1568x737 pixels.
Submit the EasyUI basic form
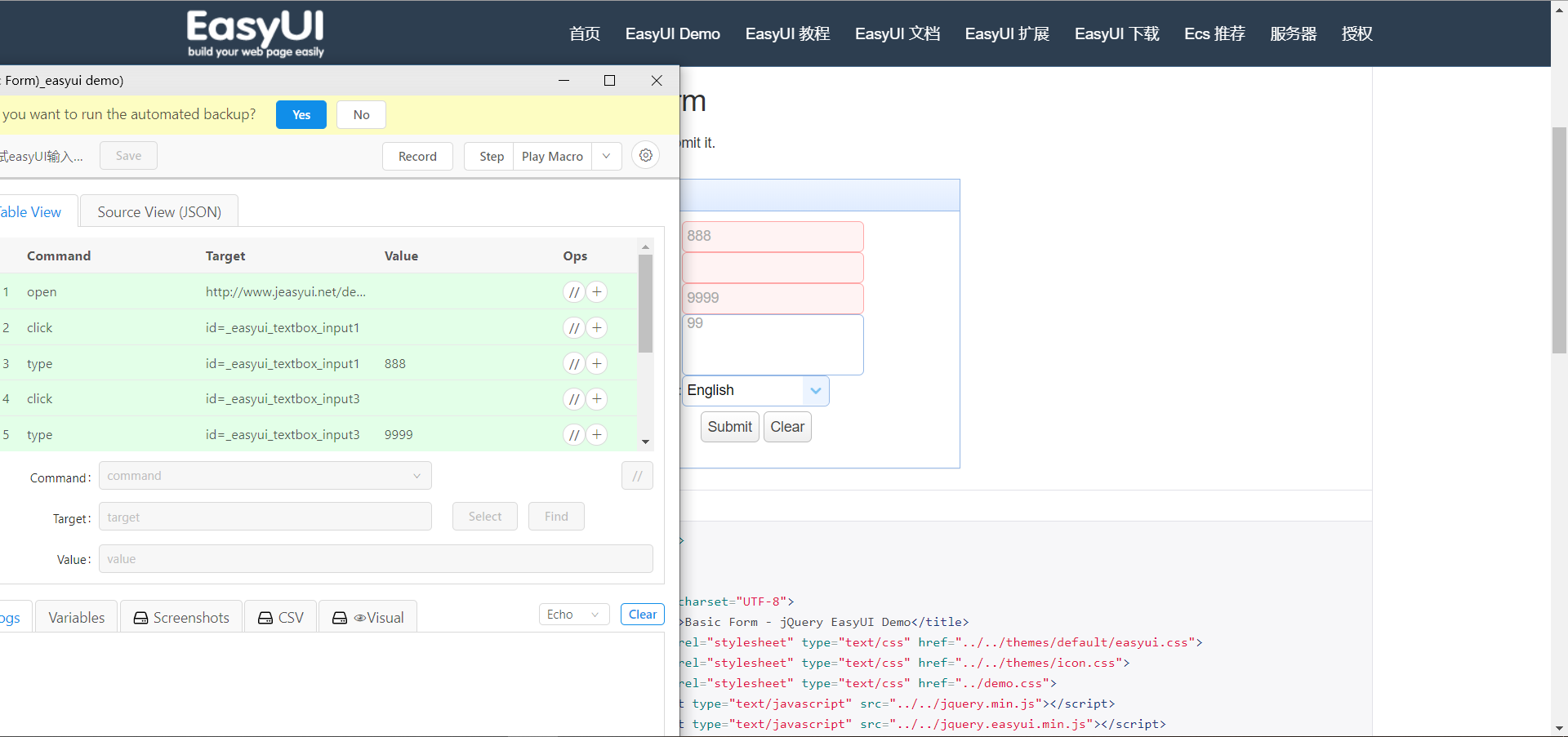coord(729,427)
